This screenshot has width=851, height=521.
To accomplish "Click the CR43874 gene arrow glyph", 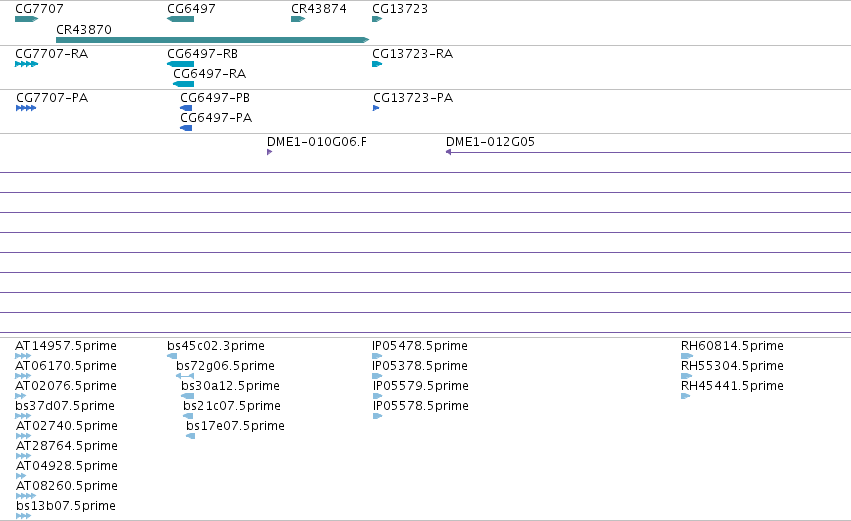I will tap(298, 19).
